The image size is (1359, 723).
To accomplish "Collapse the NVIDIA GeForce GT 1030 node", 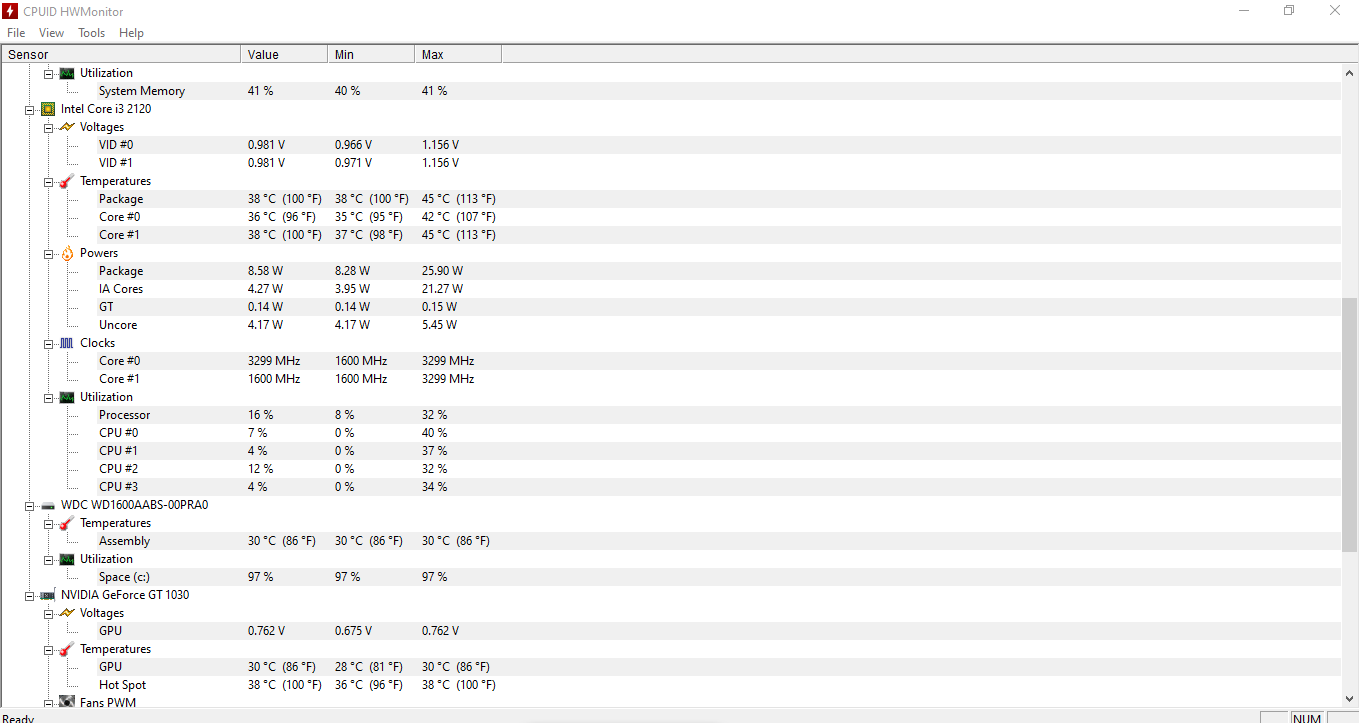I will pos(30,595).
